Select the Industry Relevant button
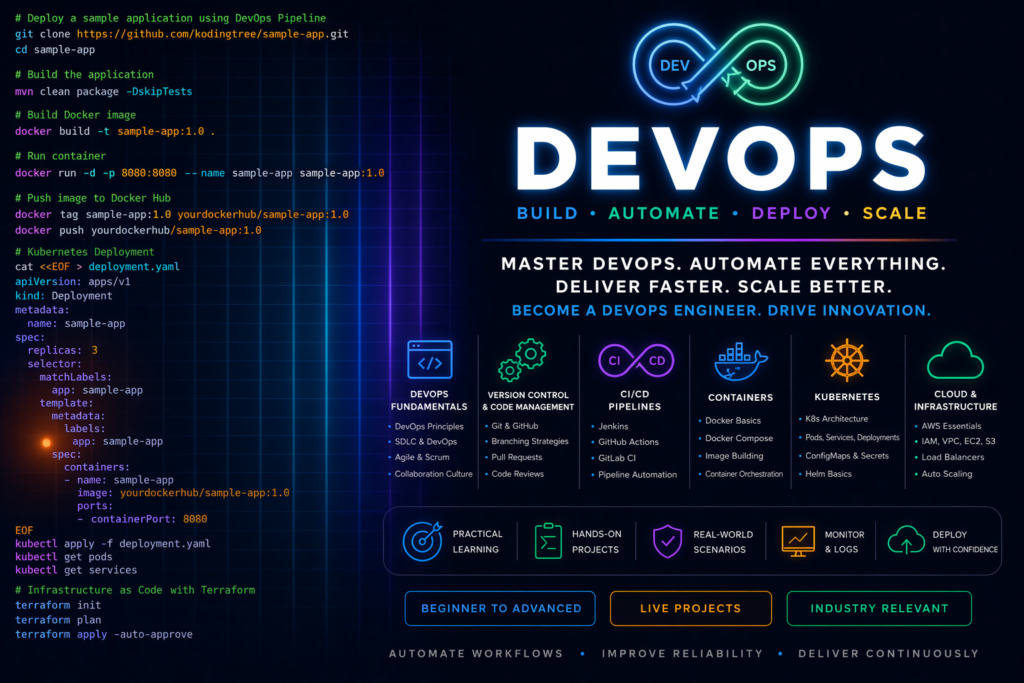The image size is (1024, 683). (880, 608)
